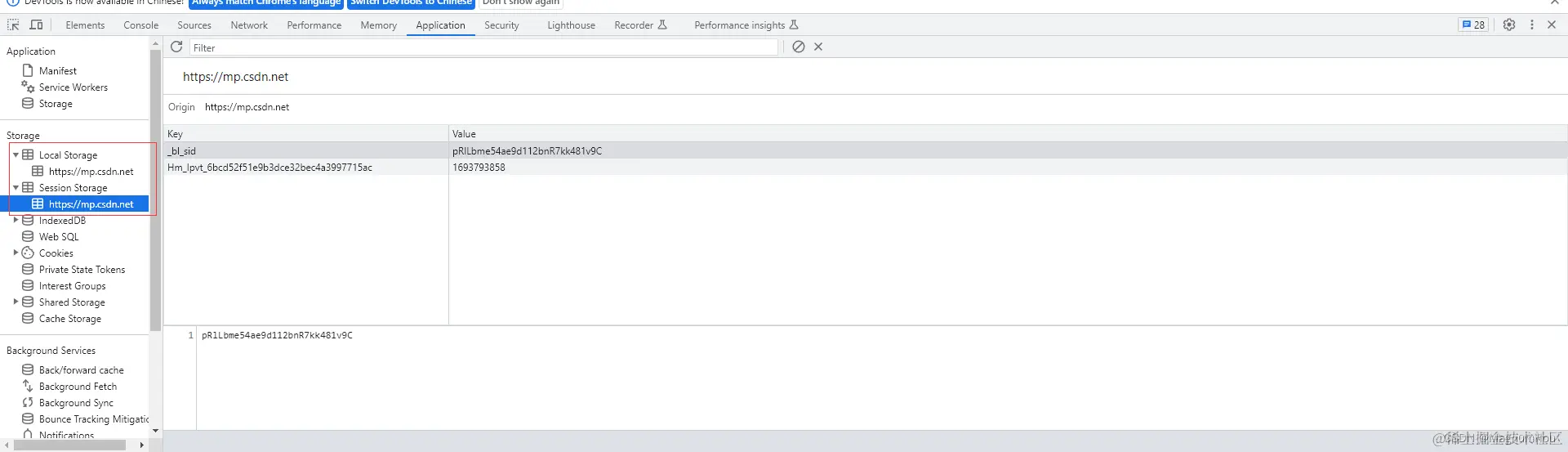Viewport: 1568px width, 452px height.
Task: Open Notifications under Background Services
Action: point(66,435)
